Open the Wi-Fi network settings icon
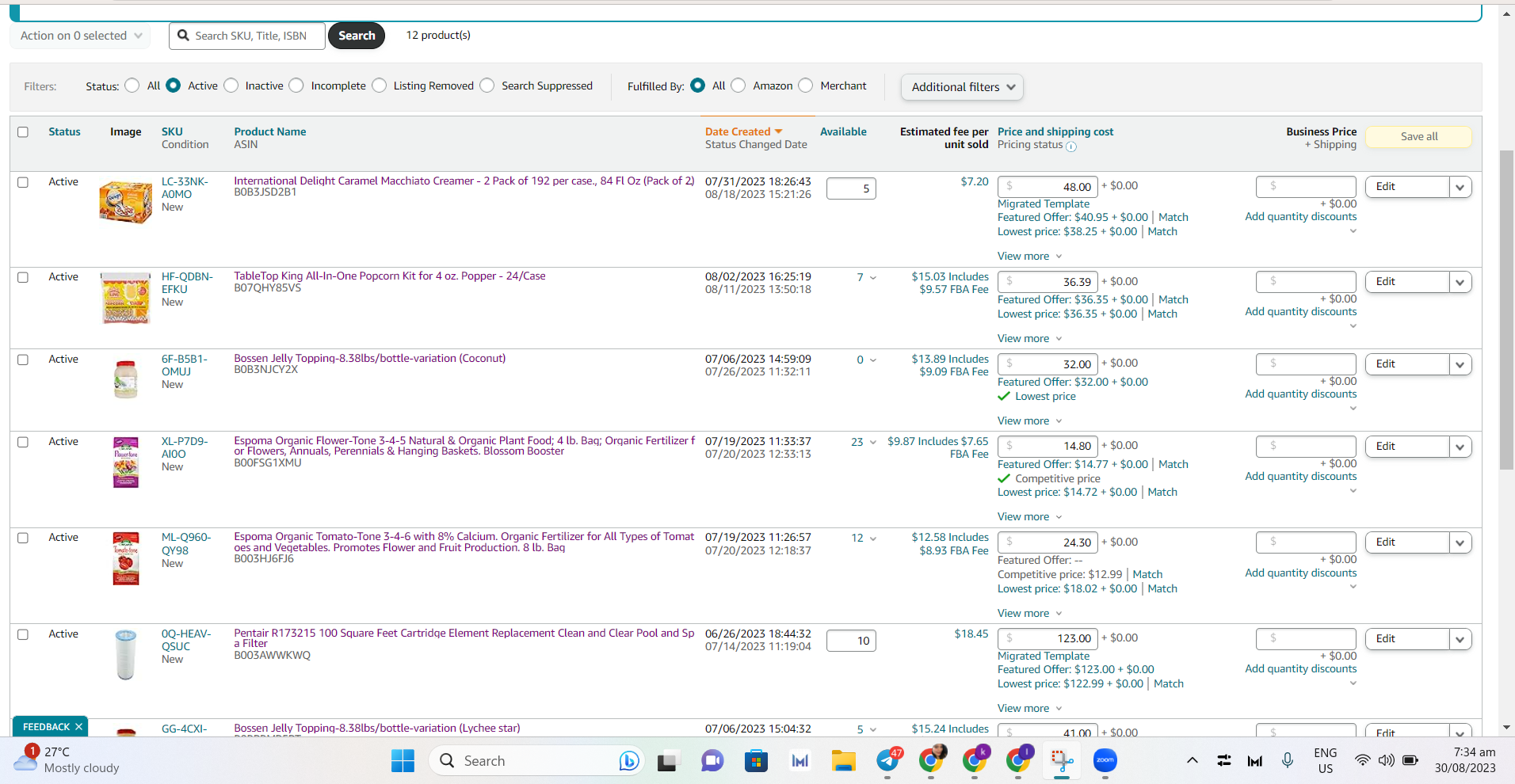 (1362, 761)
